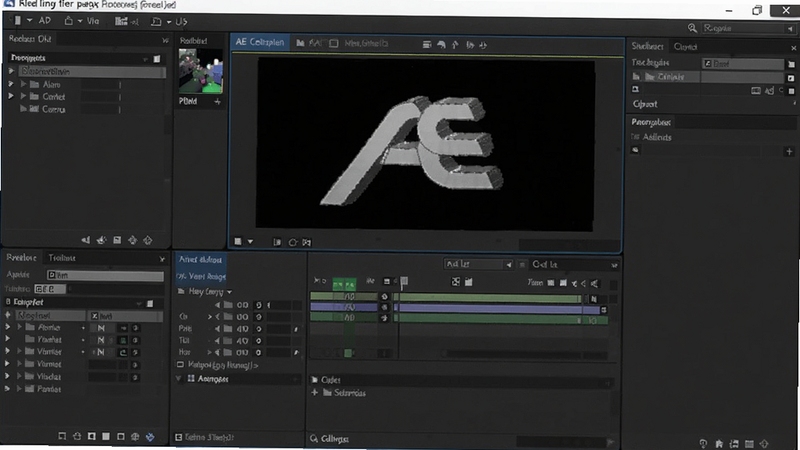Click the search input field at top right
This screenshot has height=450, width=800.
coord(748,29)
